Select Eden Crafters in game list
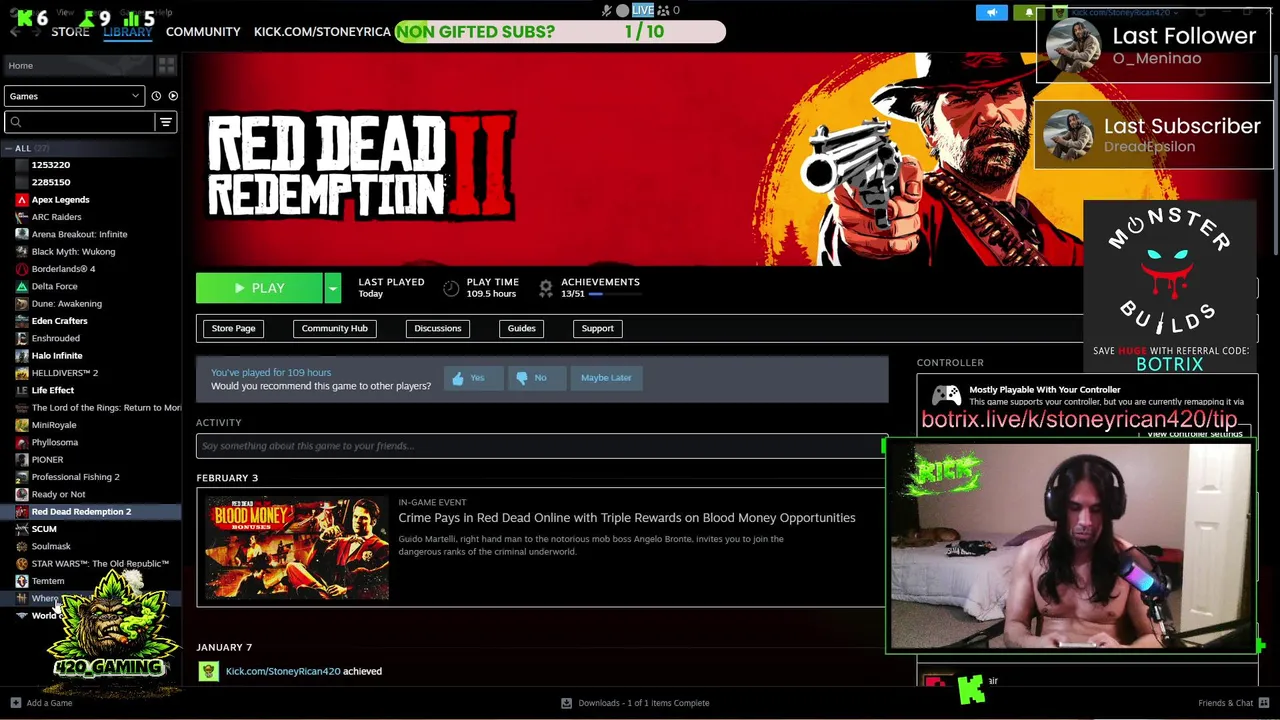The width and height of the screenshot is (1280, 720). click(59, 321)
